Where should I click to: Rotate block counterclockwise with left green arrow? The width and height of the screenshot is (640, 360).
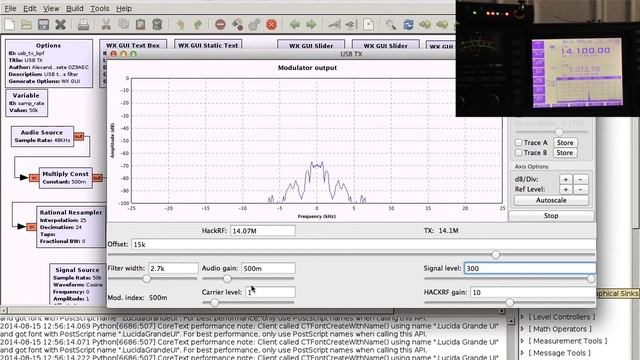(x=294, y=24)
